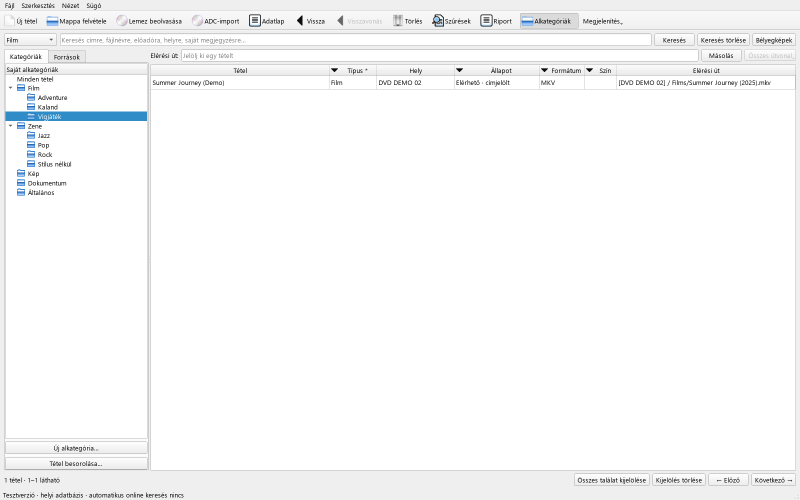This screenshot has height=500, width=800.
Task: Click the Saját alkategóriák tree header
Action: pos(77,69)
